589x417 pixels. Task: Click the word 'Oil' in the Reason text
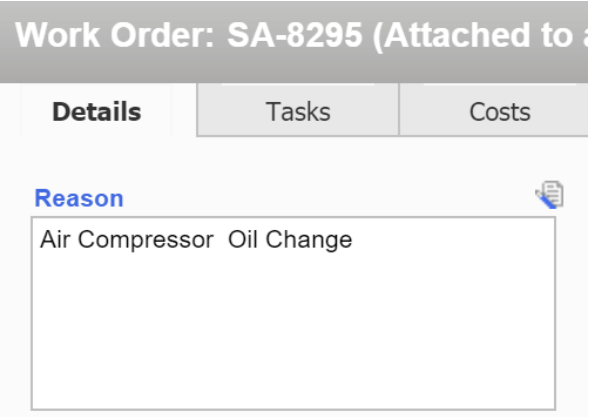click(243, 239)
